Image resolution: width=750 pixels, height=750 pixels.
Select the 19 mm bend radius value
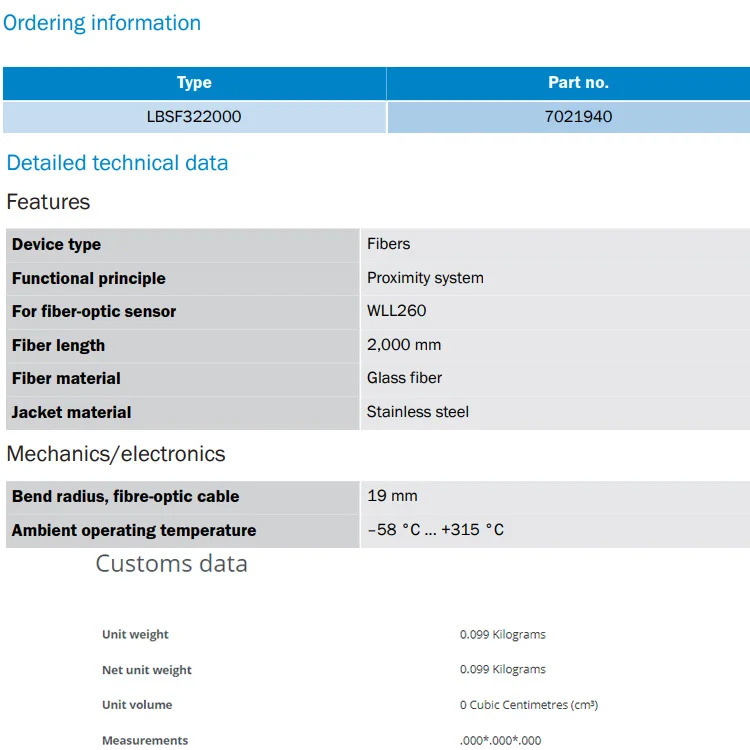point(392,496)
